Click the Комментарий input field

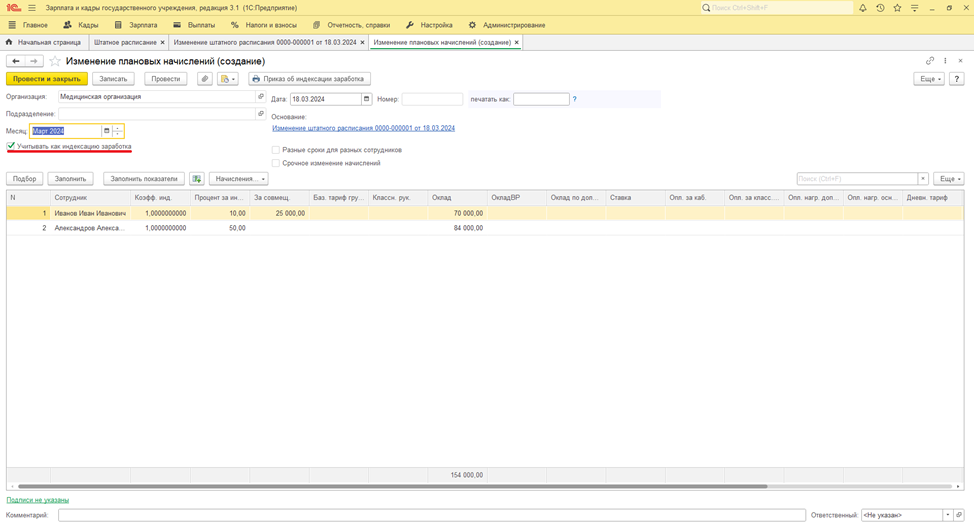[432, 515]
